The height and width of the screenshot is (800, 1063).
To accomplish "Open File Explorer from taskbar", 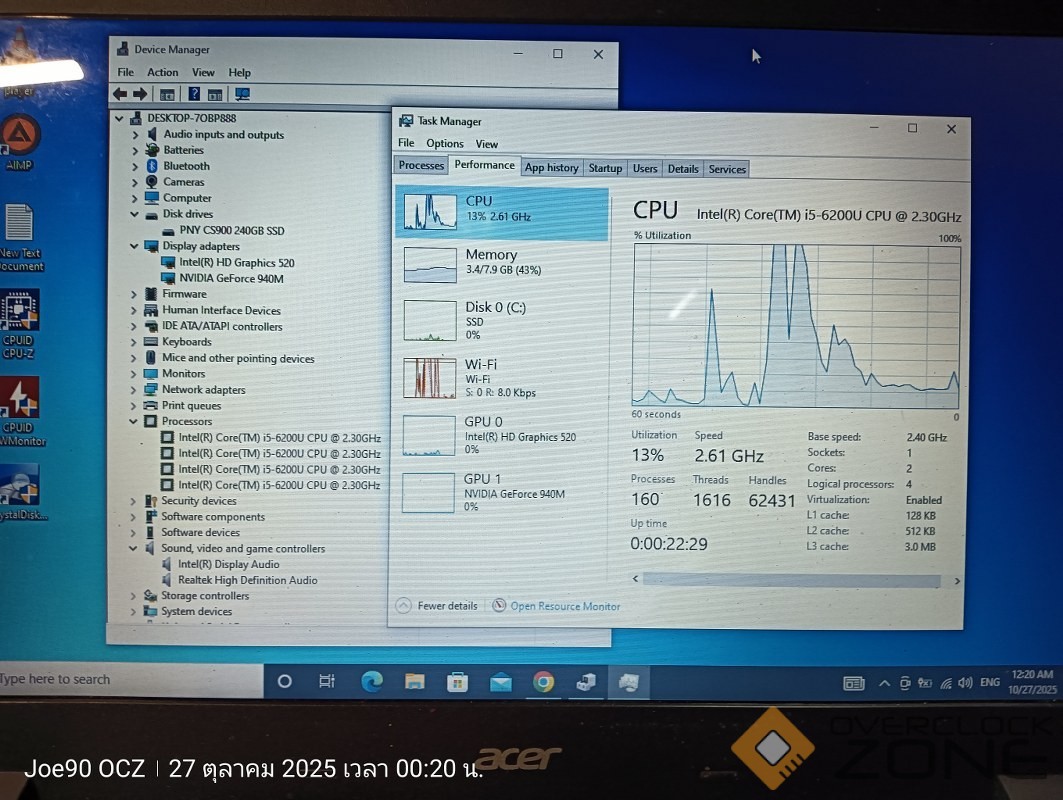I will [415, 681].
